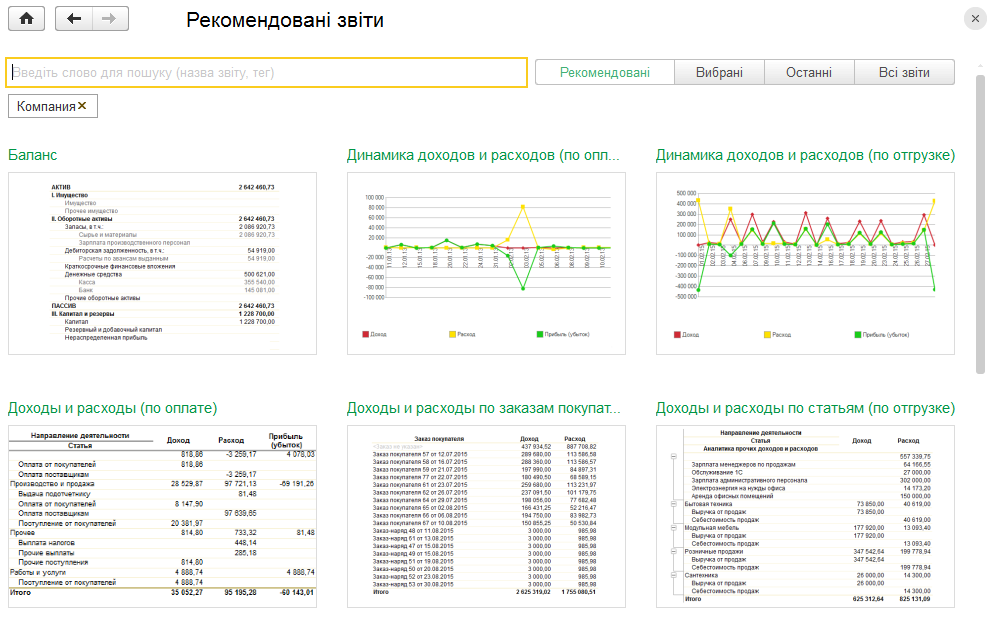Click the Доходы и расходы (по оплате) table thumbnail
The height and width of the screenshot is (617, 992).
click(163, 516)
